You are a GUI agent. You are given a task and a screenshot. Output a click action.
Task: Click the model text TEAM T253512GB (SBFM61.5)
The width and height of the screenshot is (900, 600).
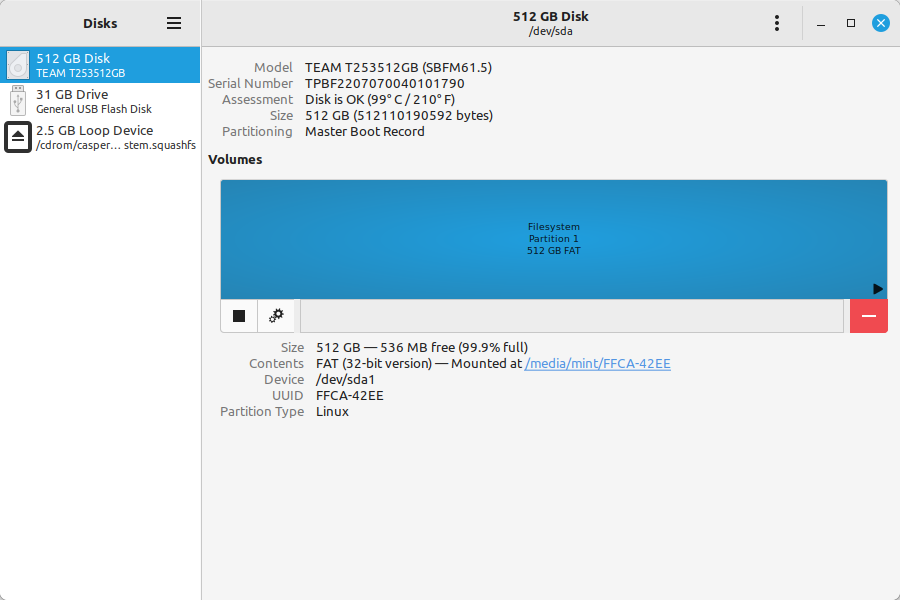(x=398, y=67)
